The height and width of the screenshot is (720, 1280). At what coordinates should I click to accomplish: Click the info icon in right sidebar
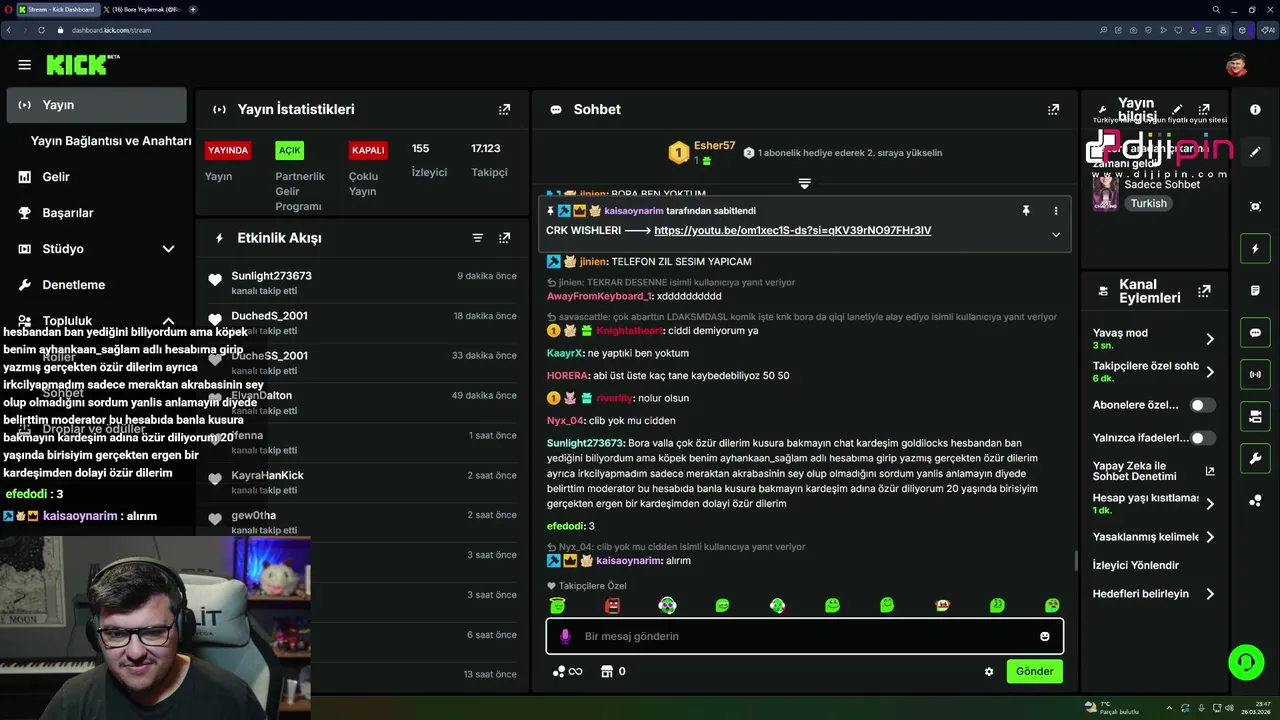point(1255,110)
